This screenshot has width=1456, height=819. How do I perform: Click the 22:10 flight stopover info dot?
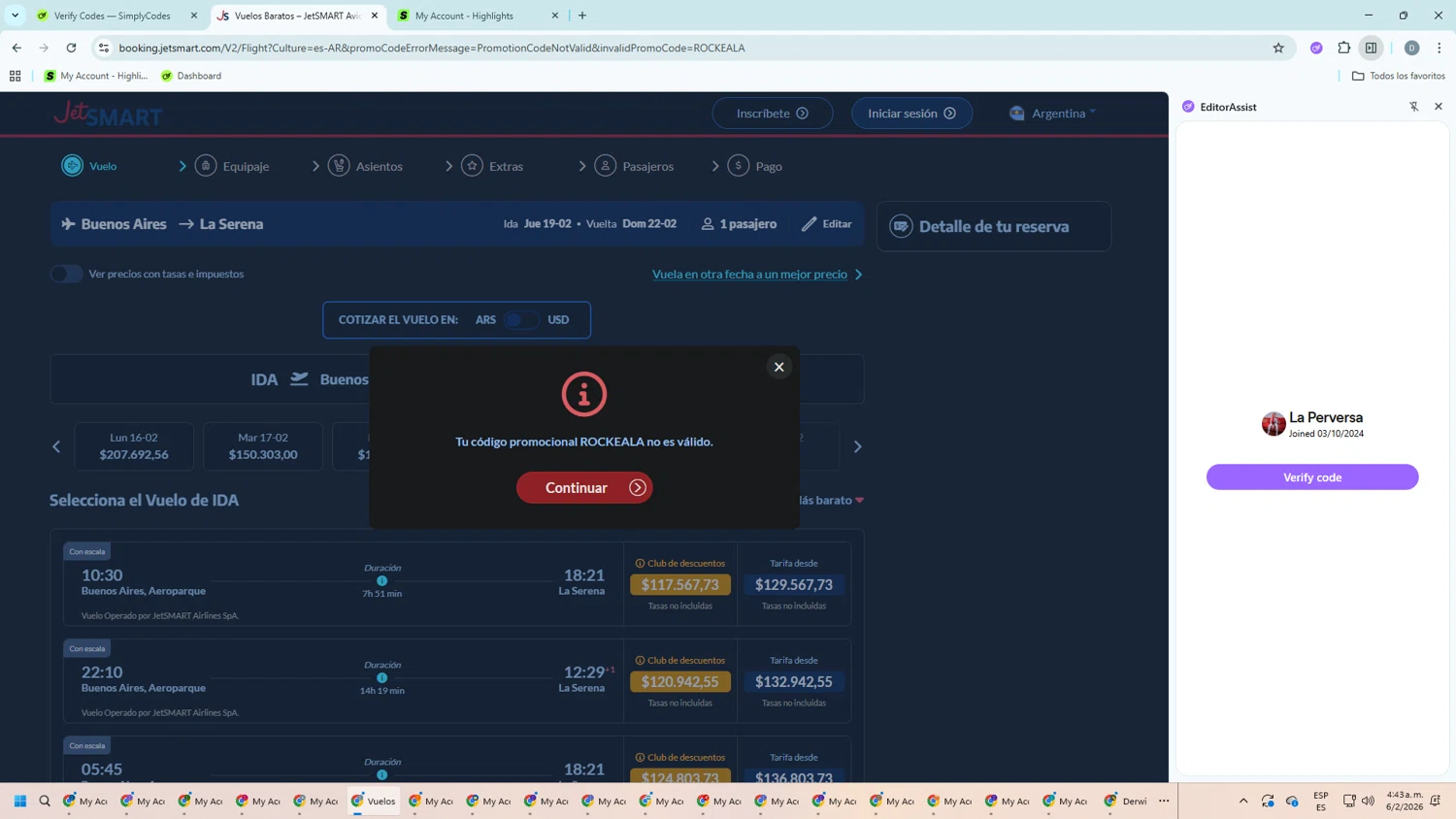[x=382, y=677]
